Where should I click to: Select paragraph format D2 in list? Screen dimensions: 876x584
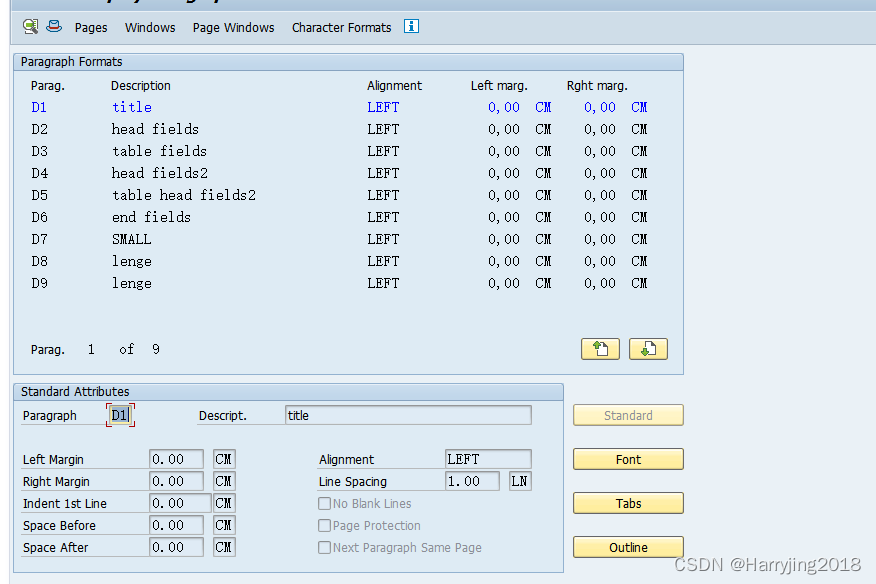[x=39, y=129]
